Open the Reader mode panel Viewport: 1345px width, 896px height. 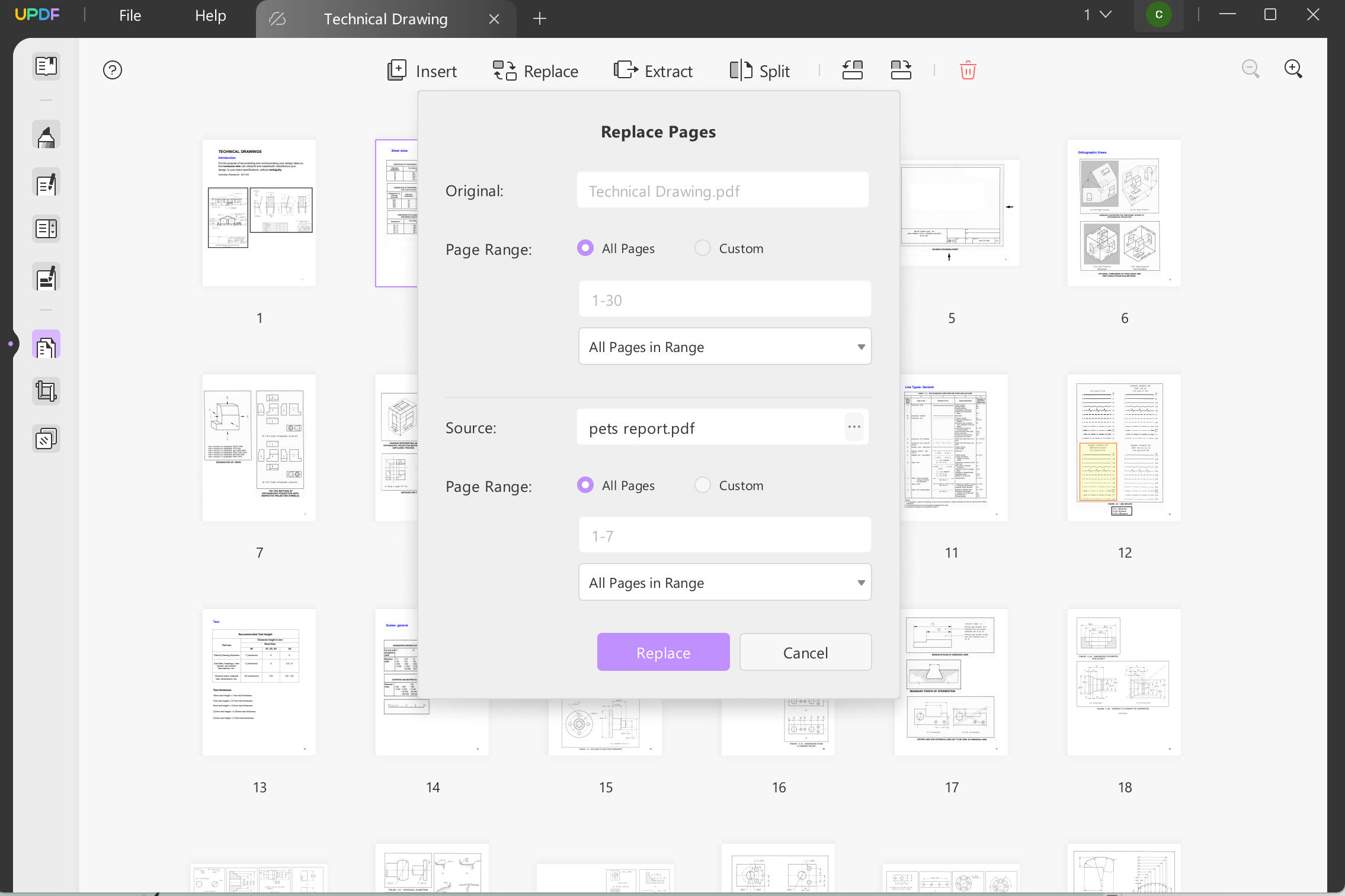pos(46,66)
